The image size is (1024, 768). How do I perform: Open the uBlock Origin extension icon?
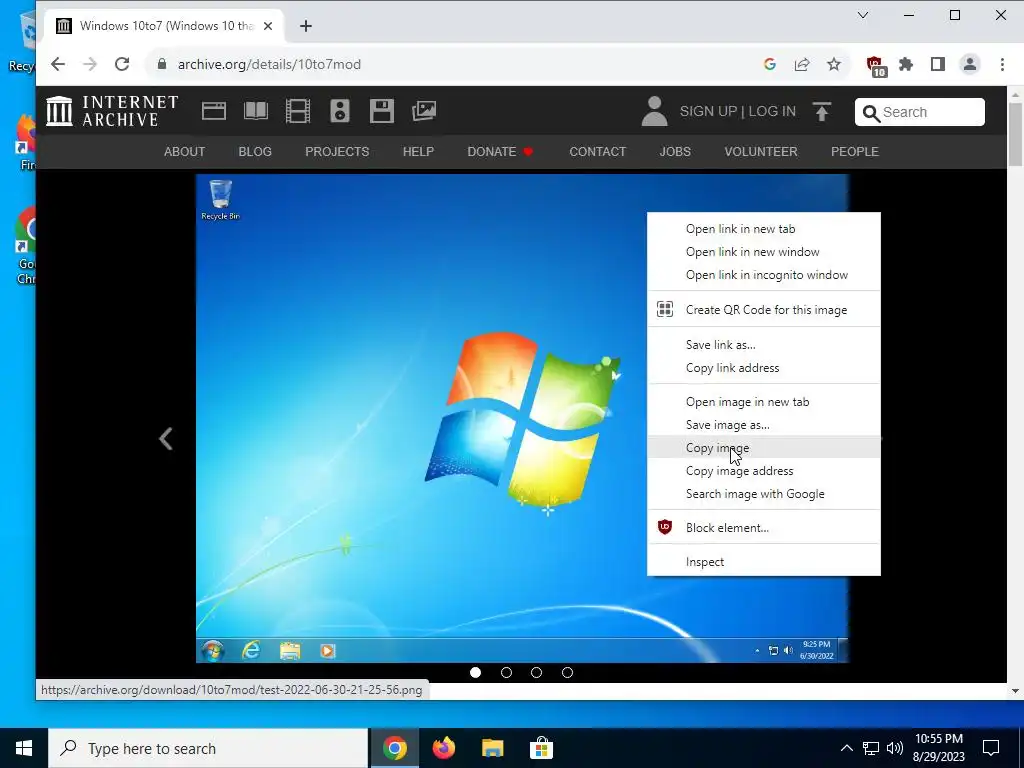(x=876, y=65)
